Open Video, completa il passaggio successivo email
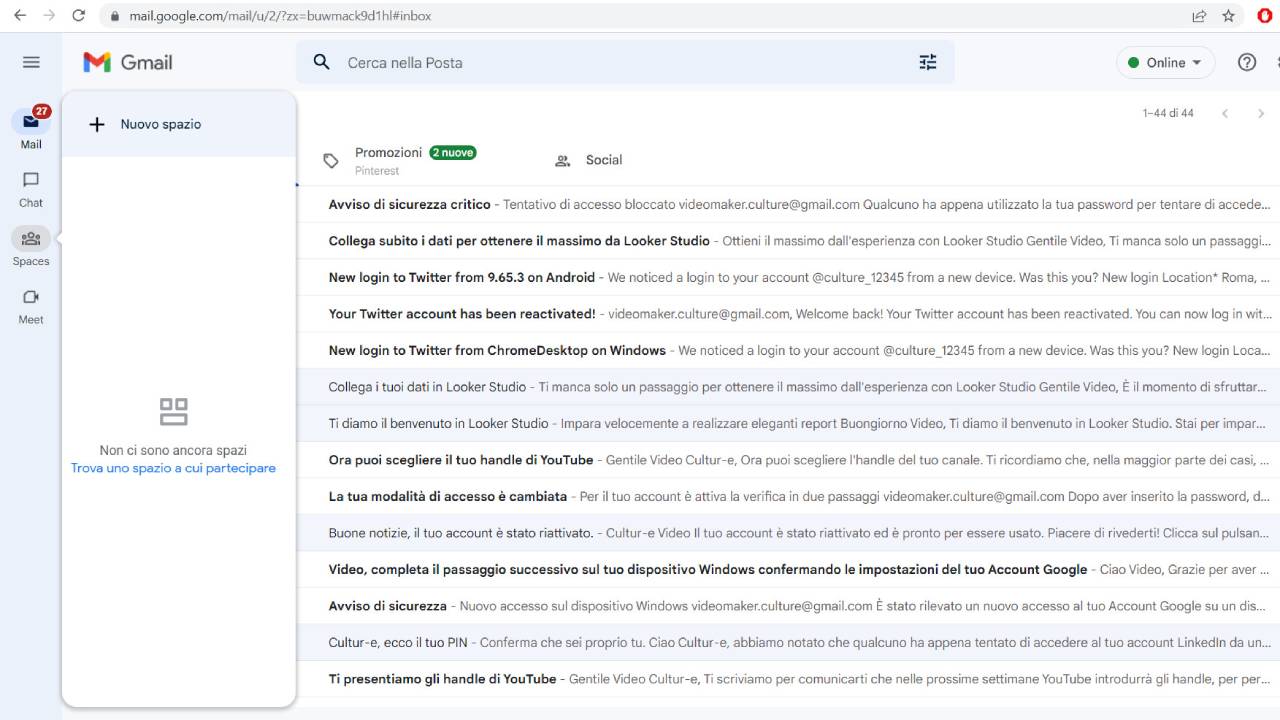Image resolution: width=1280 pixels, height=720 pixels. (x=788, y=569)
